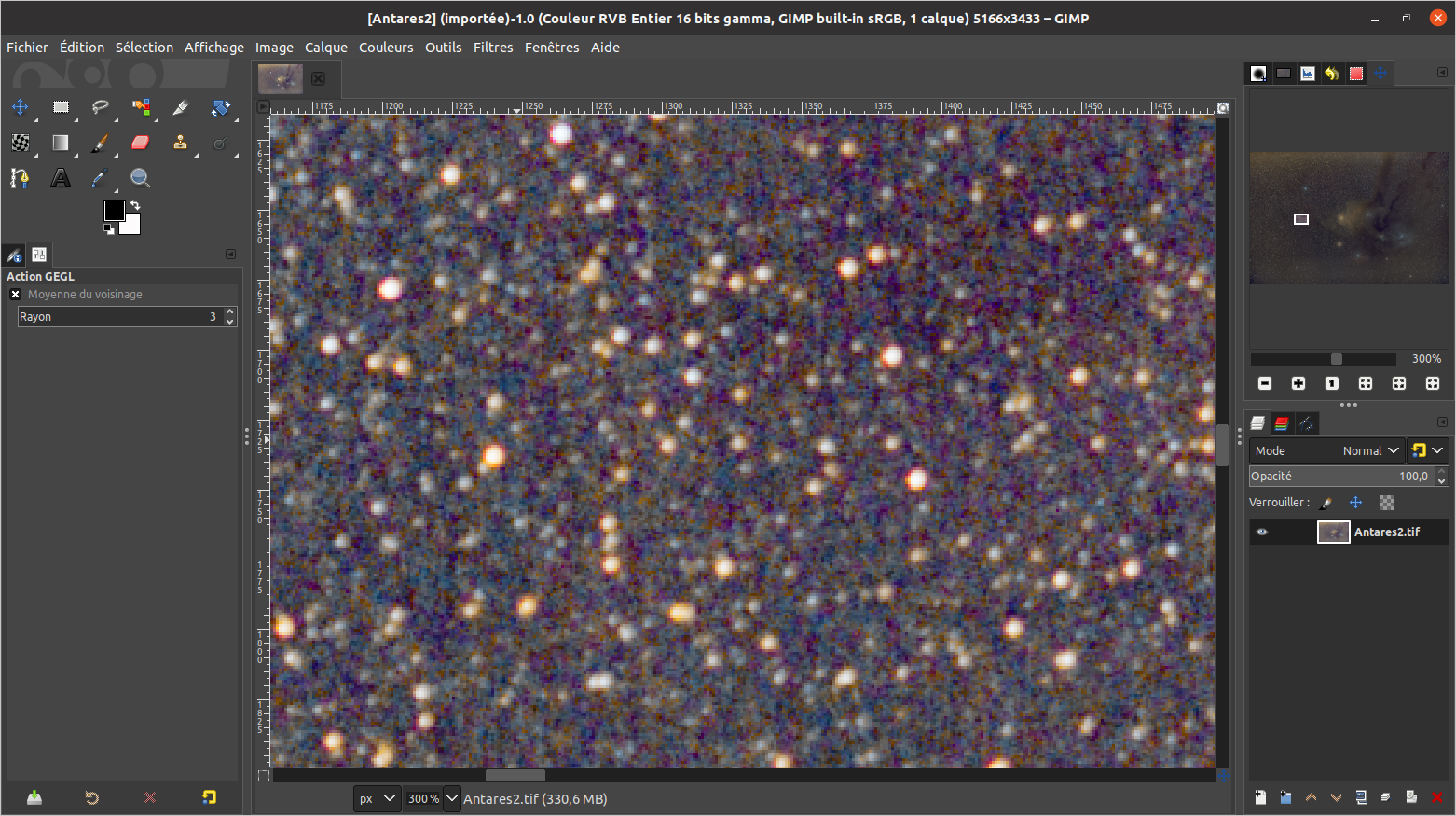Select the Color Picker tool
Viewport: 1456px width, 816px height.
(x=101, y=178)
